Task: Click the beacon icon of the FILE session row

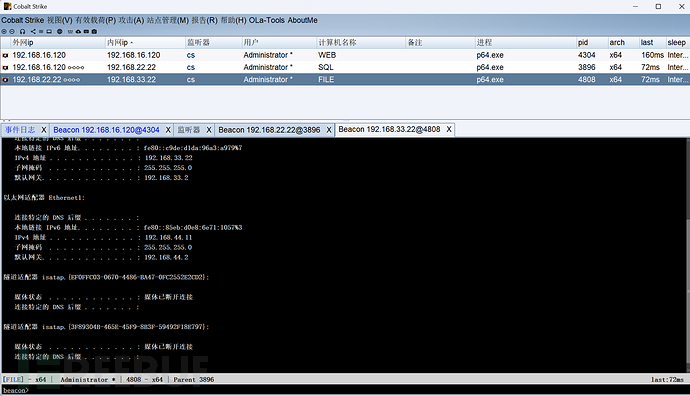Action: (5, 80)
